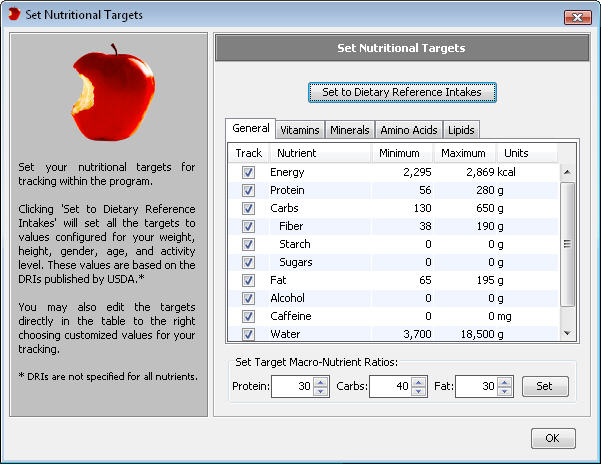Close the Set Nutritional Targets dialog
Image resolution: width=601 pixels, height=464 pixels.
(x=577, y=16)
